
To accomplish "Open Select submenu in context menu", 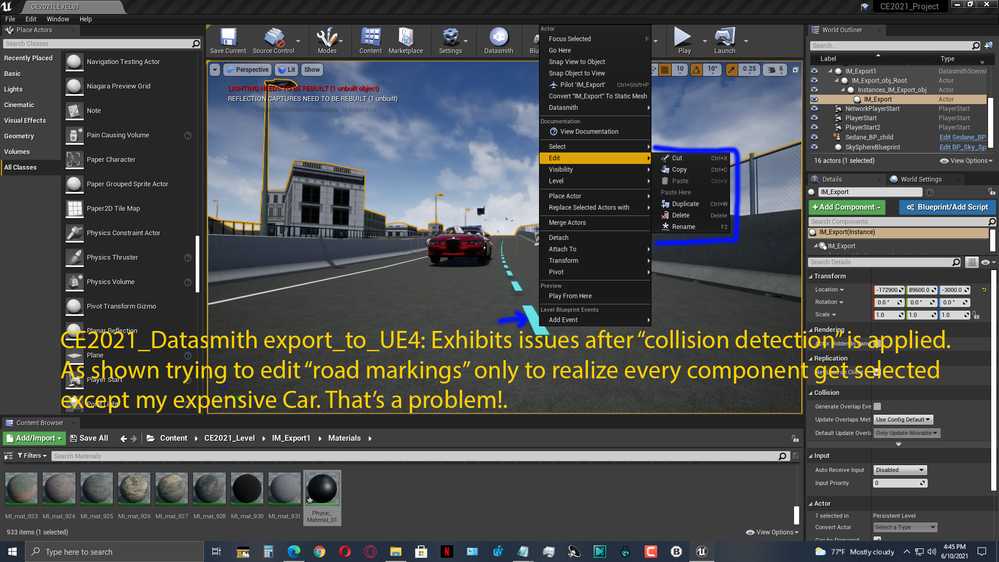I will [x=595, y=147].
